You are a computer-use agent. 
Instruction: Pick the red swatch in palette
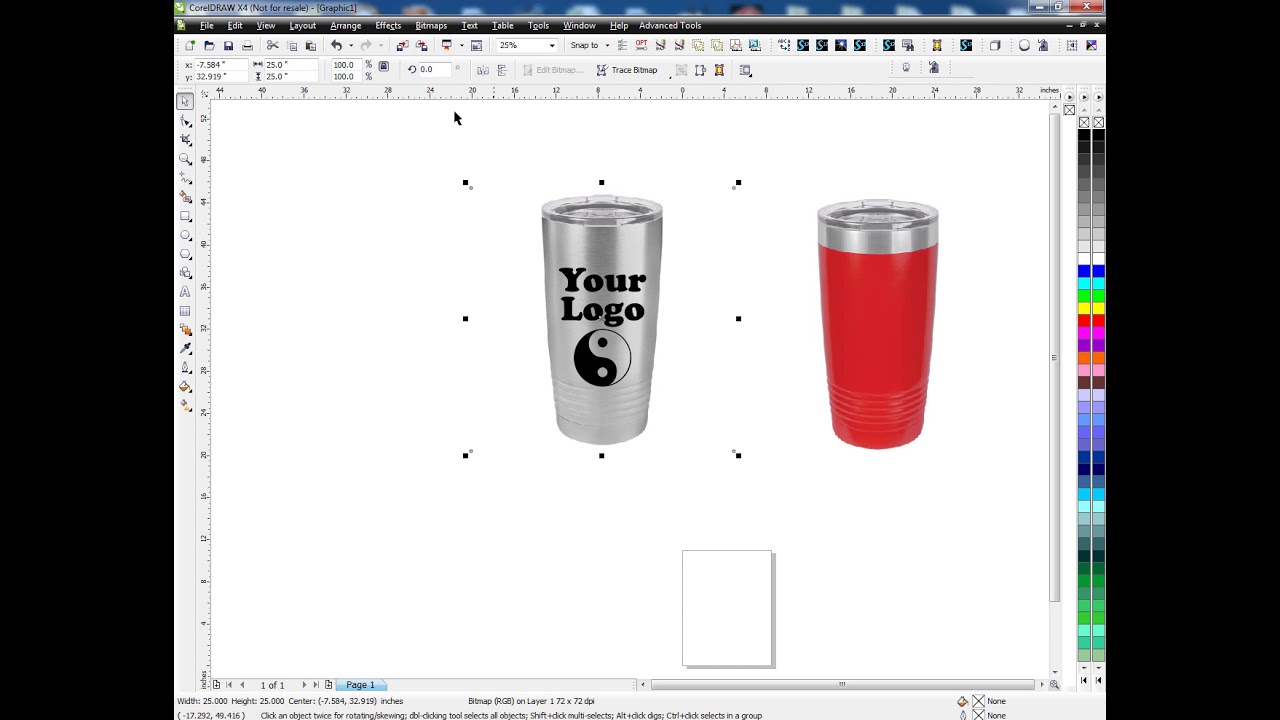point(1084,320)
